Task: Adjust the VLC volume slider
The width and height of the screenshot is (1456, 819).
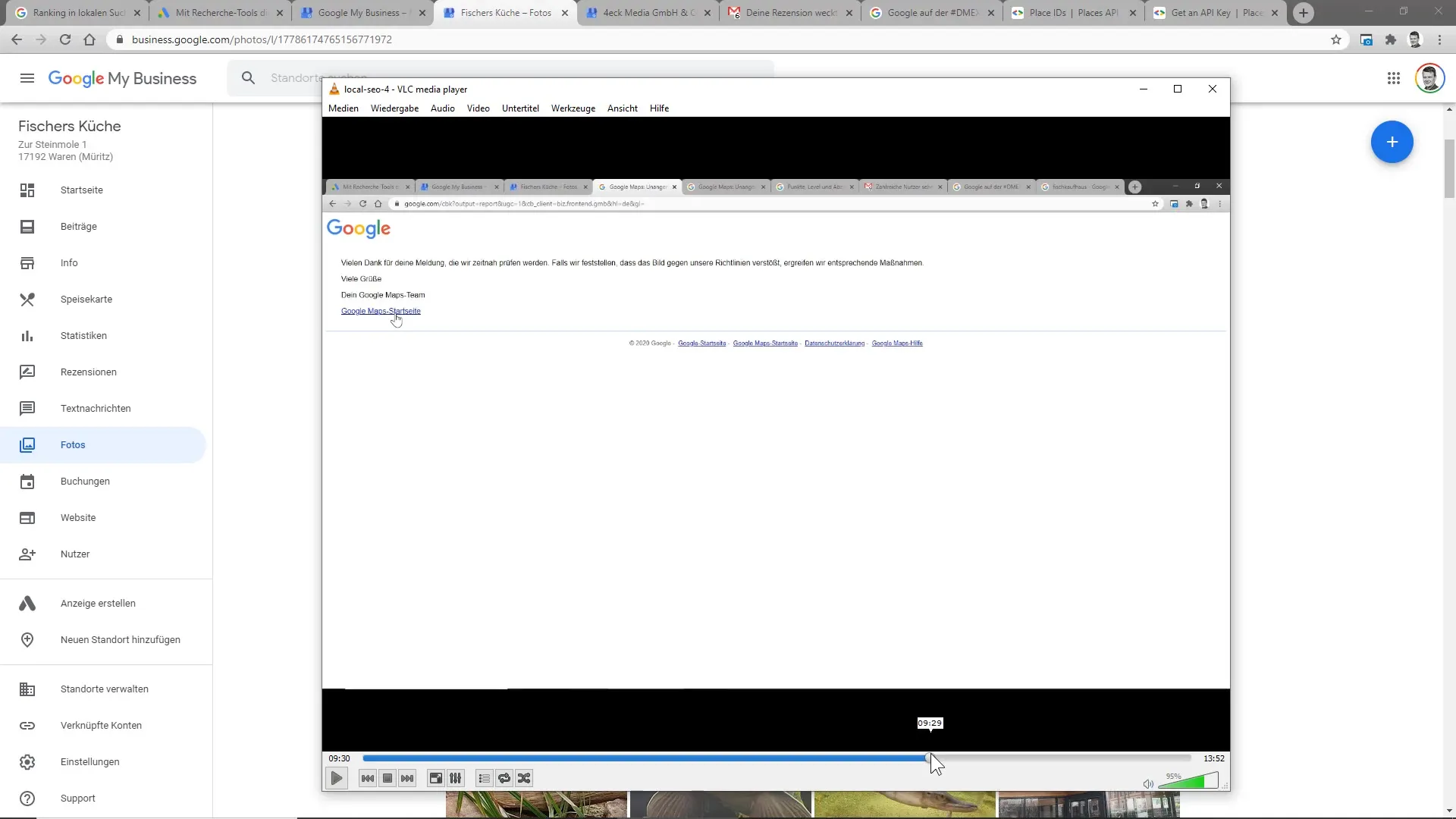Action: pyautogui.click(x=1188, y=780)
